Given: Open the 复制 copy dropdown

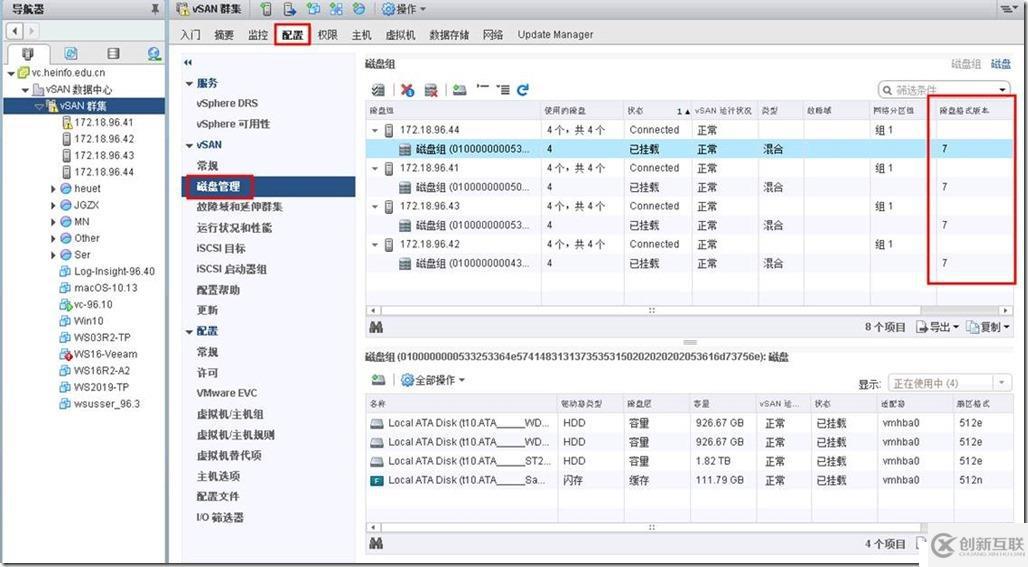Looking at the screenshot, I should tap(987, 326).
